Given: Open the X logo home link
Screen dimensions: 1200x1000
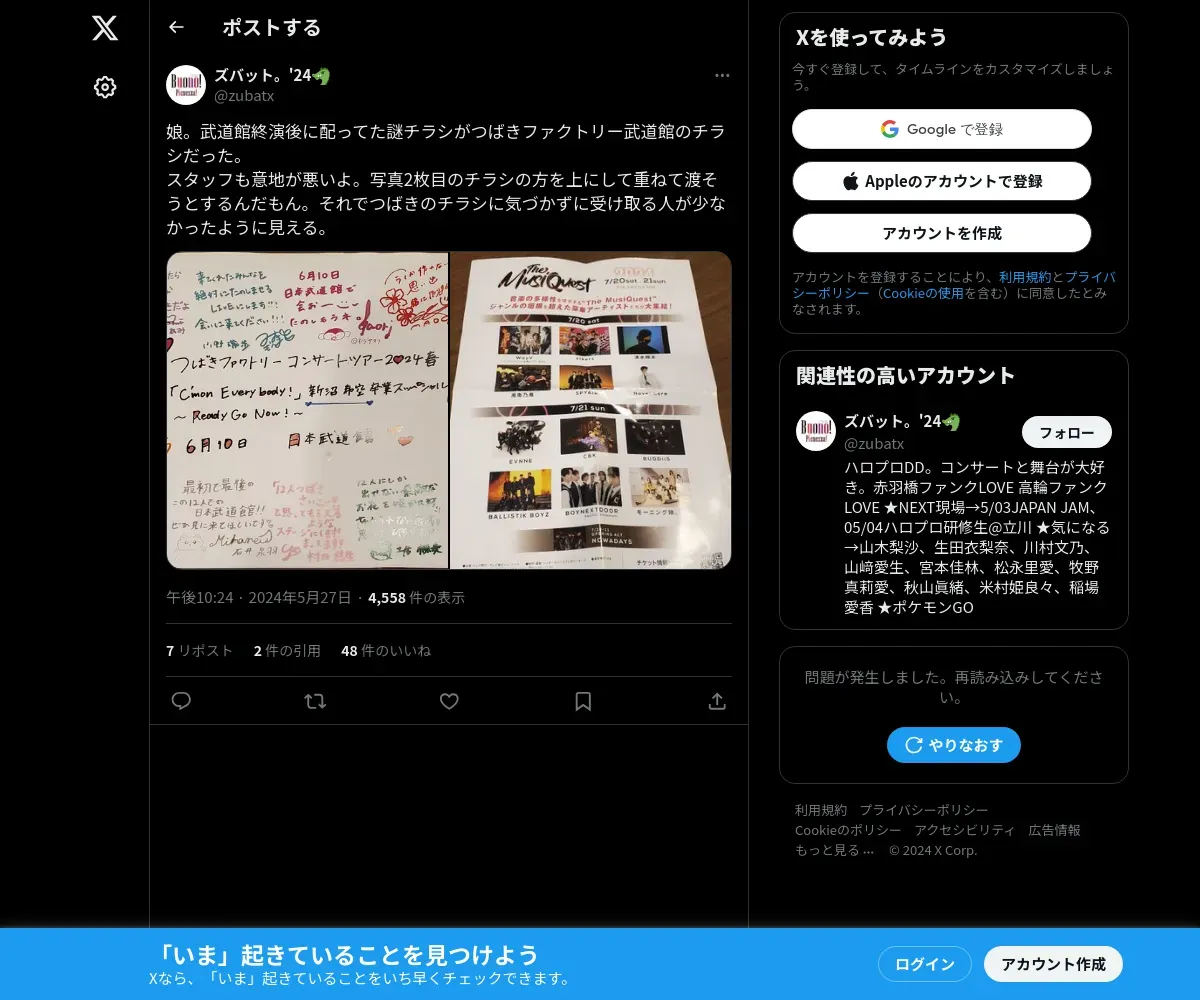Looking at the screenshot, I should pos(105,28).
